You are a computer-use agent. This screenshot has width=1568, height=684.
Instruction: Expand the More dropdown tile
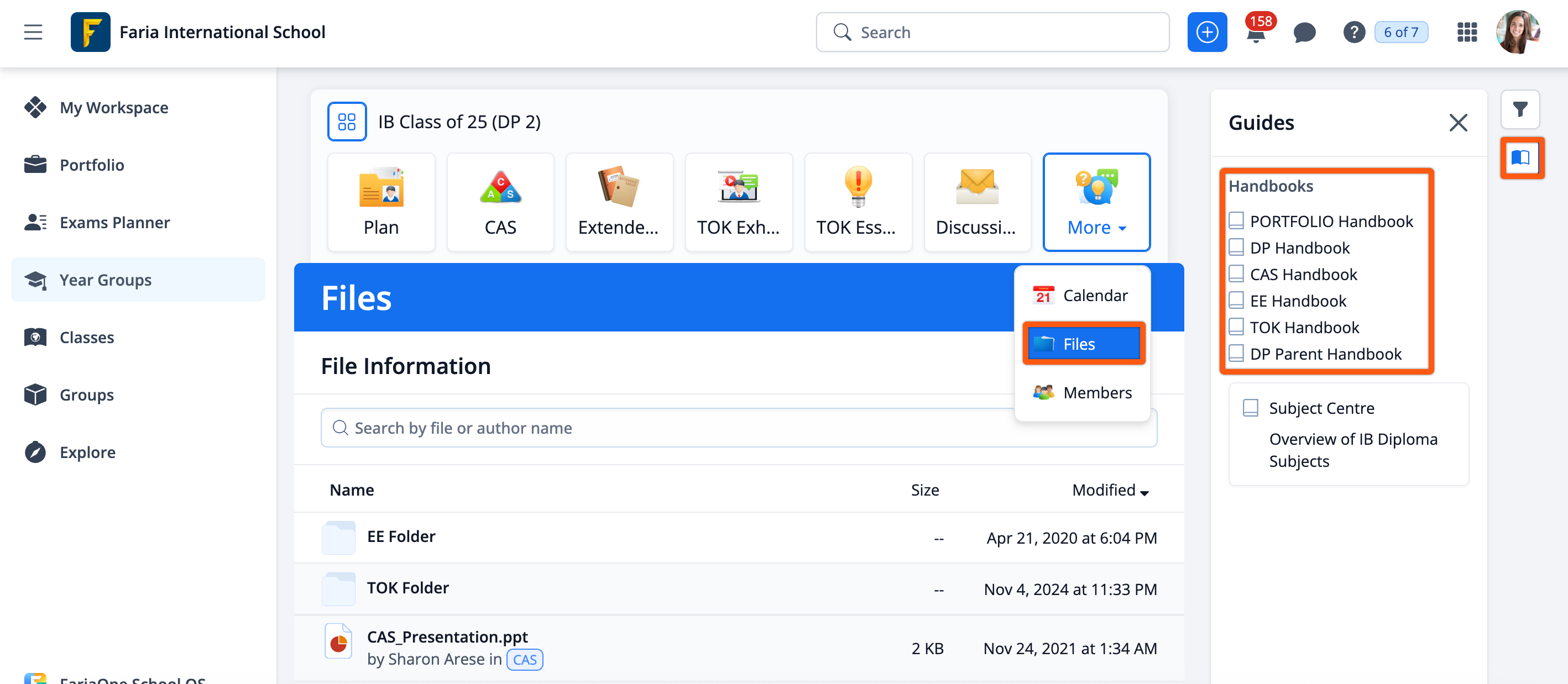[x=1096, y=201]
